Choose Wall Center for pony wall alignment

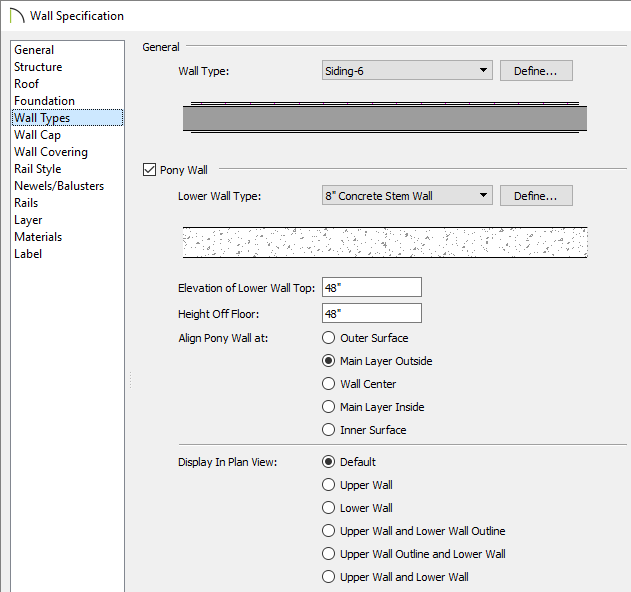[x=329, y=384]
